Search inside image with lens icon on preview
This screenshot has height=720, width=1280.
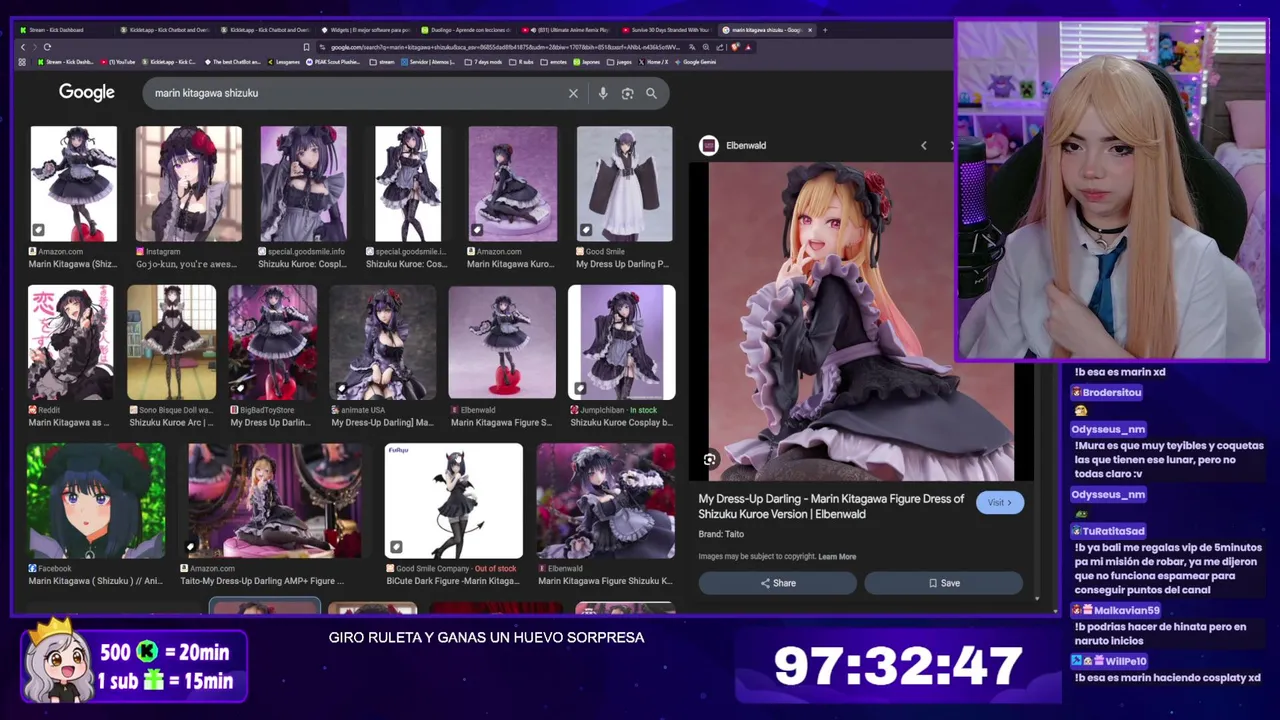coord(709,459)
